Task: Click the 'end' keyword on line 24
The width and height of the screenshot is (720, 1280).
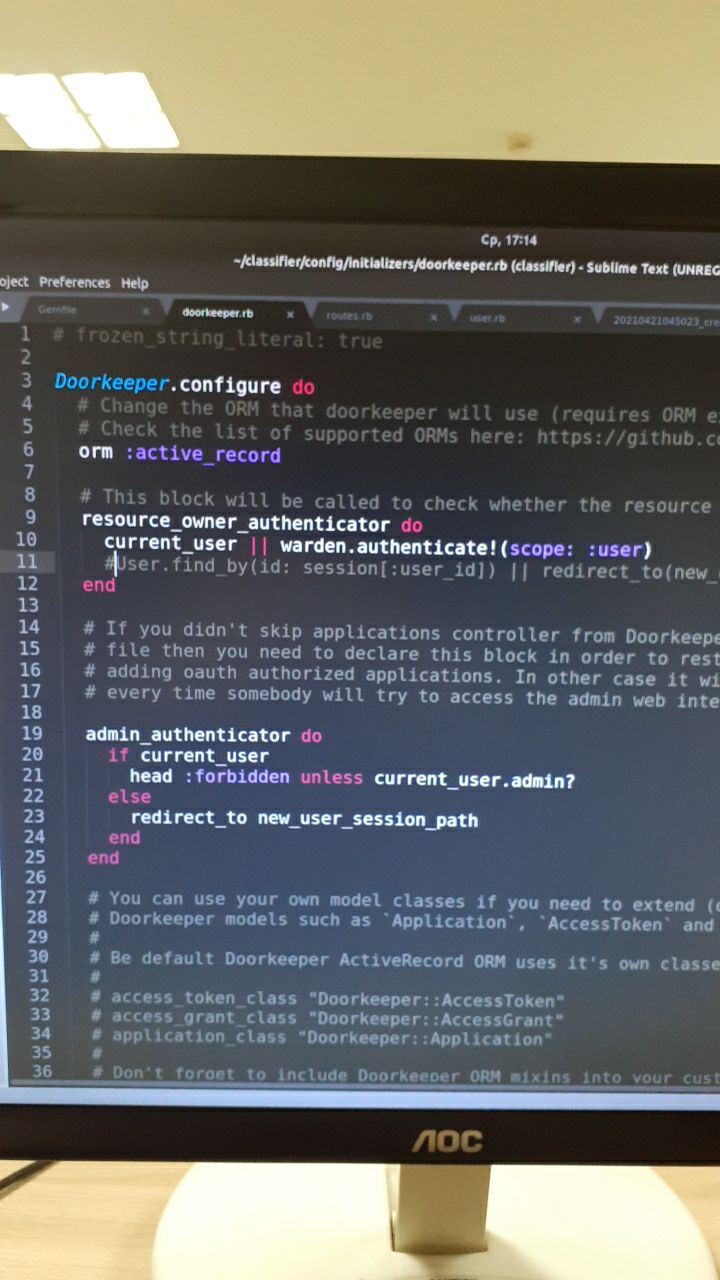Action: pyautogui.click(x=125, y=837)
